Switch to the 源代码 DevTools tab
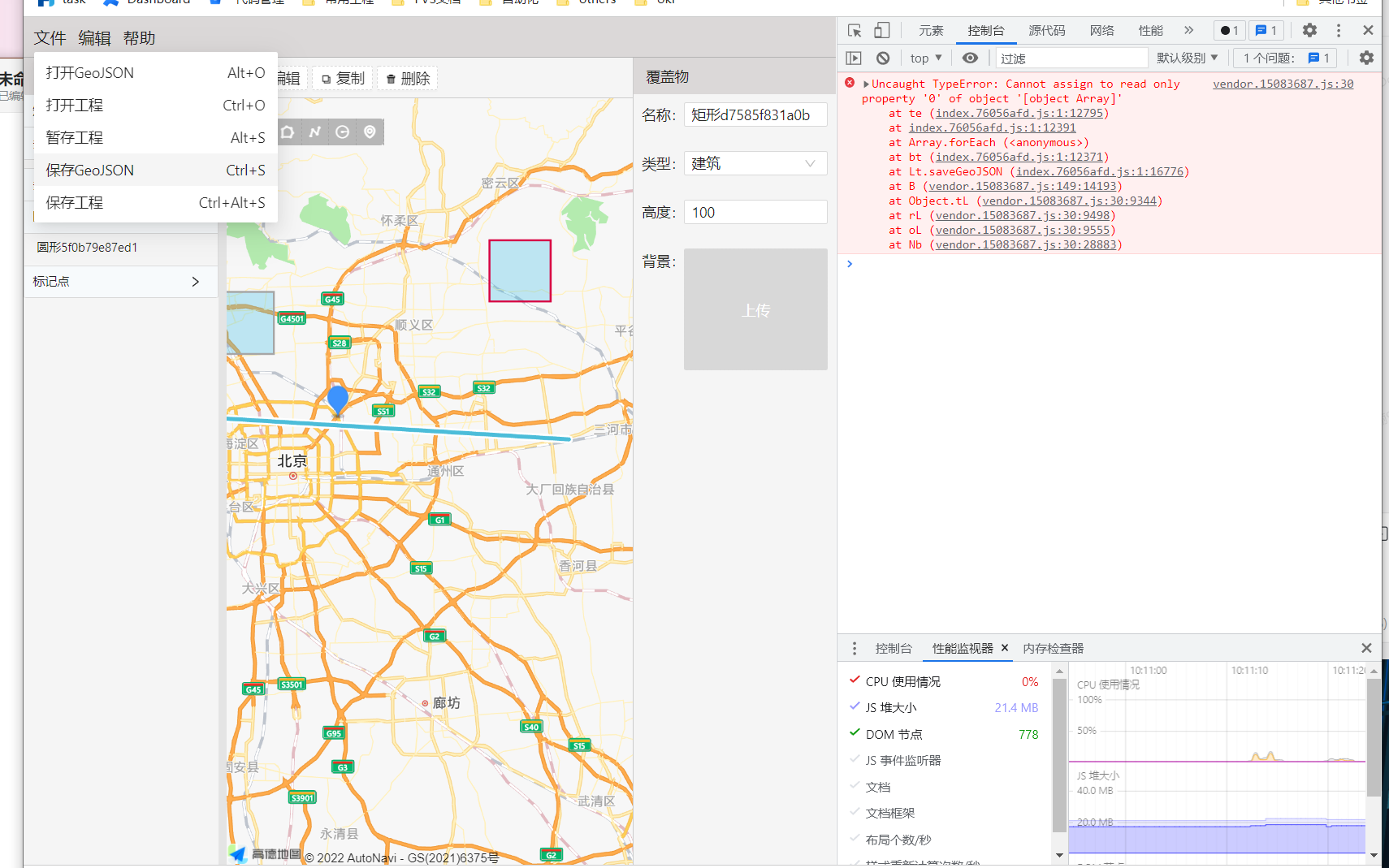This screenshot has height=868, width=1389. coord(1047,30)
